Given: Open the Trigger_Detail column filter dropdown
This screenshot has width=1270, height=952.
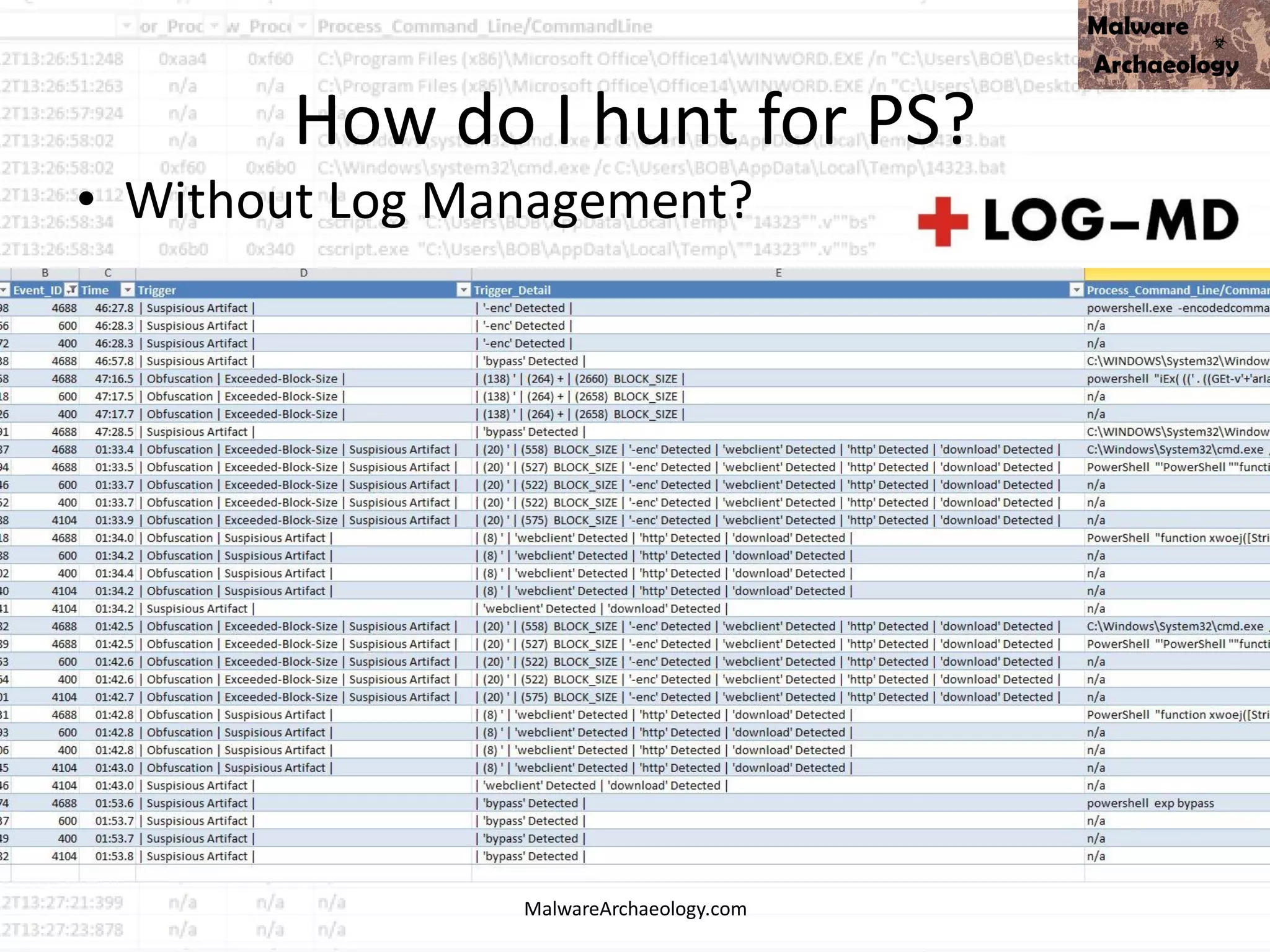Looking at the screenshot, I should (x=1077, y=290).
